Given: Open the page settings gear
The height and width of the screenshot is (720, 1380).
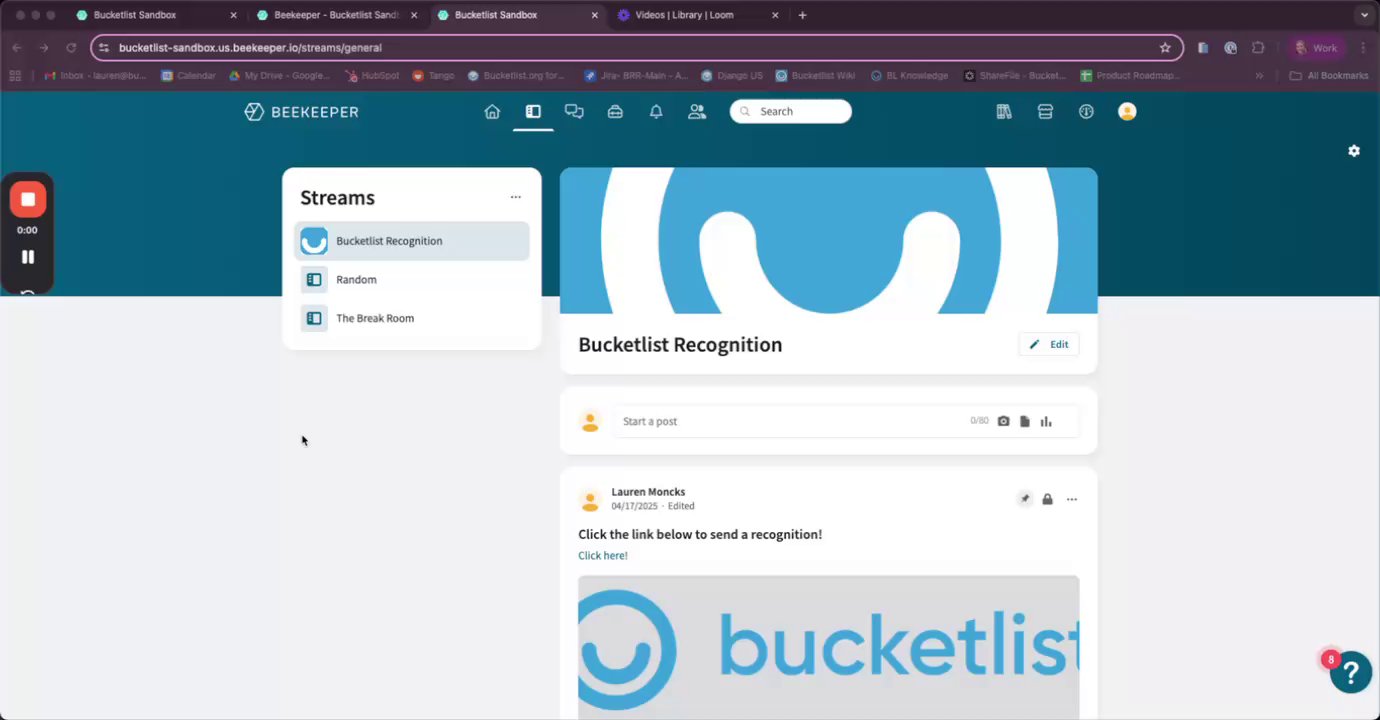Looking at the screenshot, I should [x=1354, y=151].
